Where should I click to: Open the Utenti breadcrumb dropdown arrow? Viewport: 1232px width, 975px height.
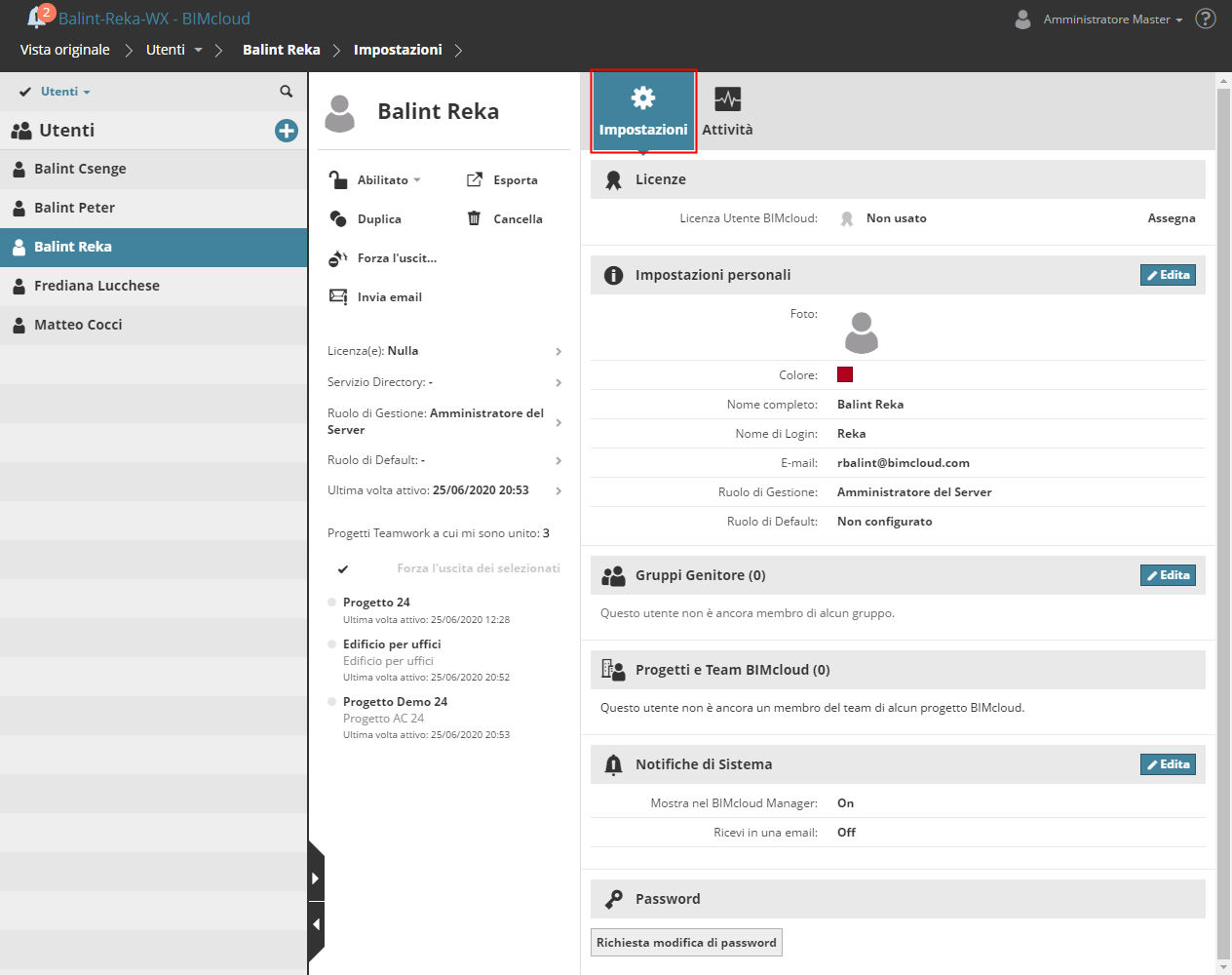tap(199, 50)
